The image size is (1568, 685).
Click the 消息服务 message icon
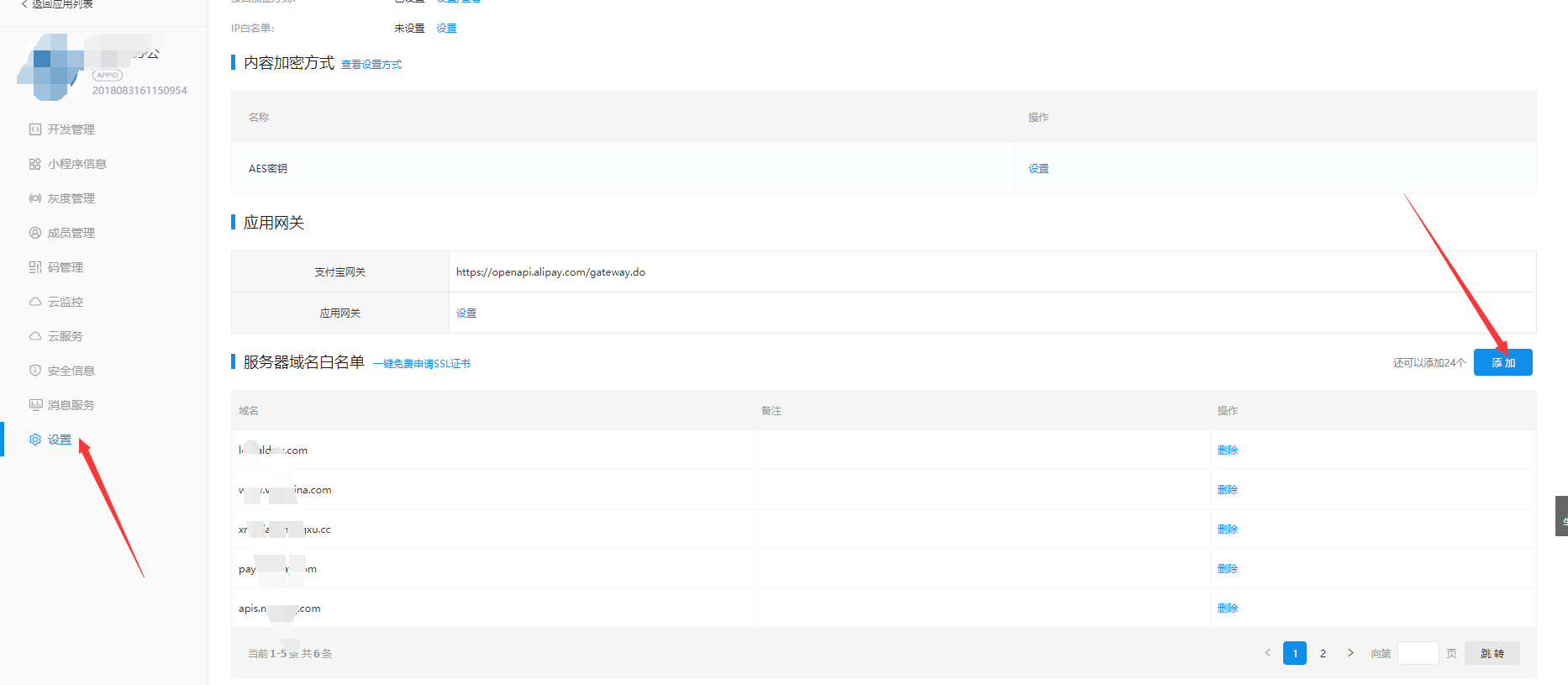(x=35, y=405)
